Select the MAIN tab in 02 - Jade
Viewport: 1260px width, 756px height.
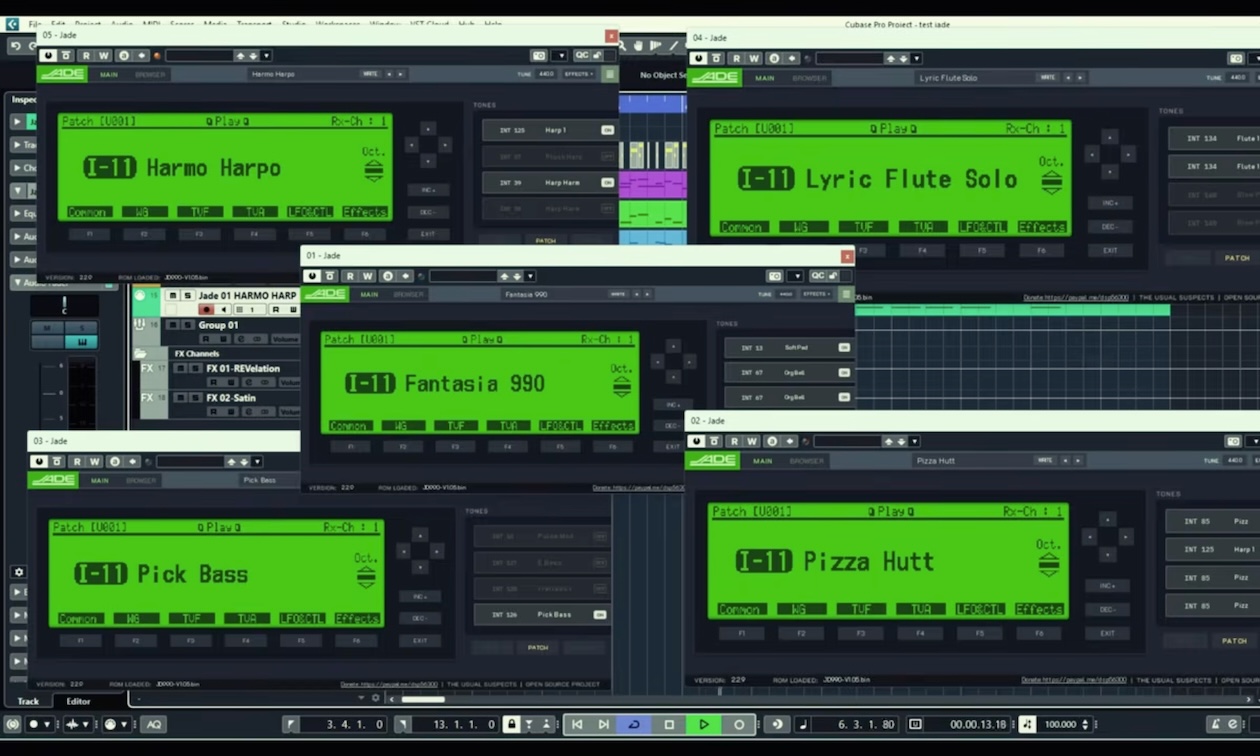click(763, 461)
